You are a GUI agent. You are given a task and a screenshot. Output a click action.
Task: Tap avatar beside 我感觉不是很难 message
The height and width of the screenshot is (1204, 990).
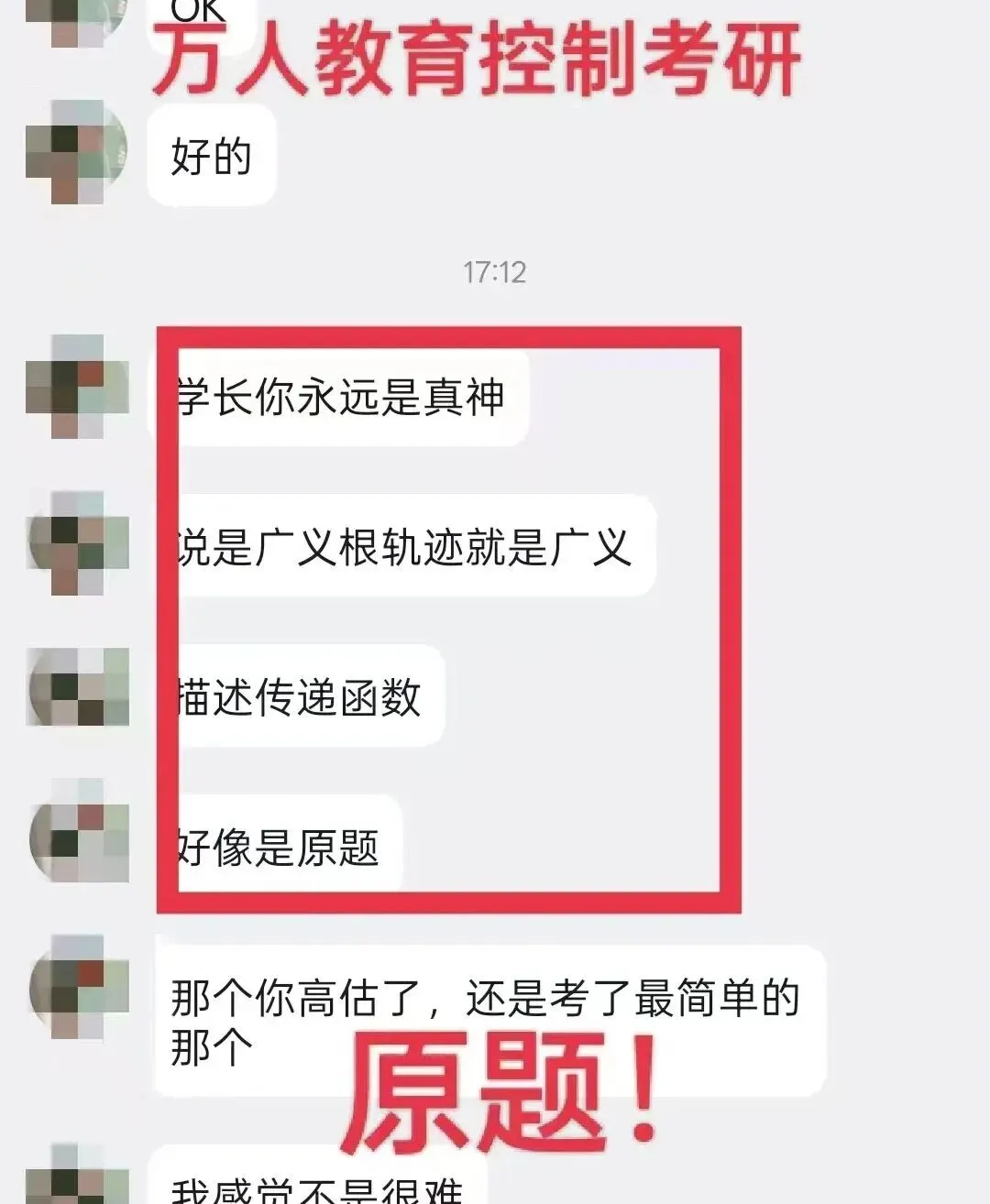(x=77, y=1174)
